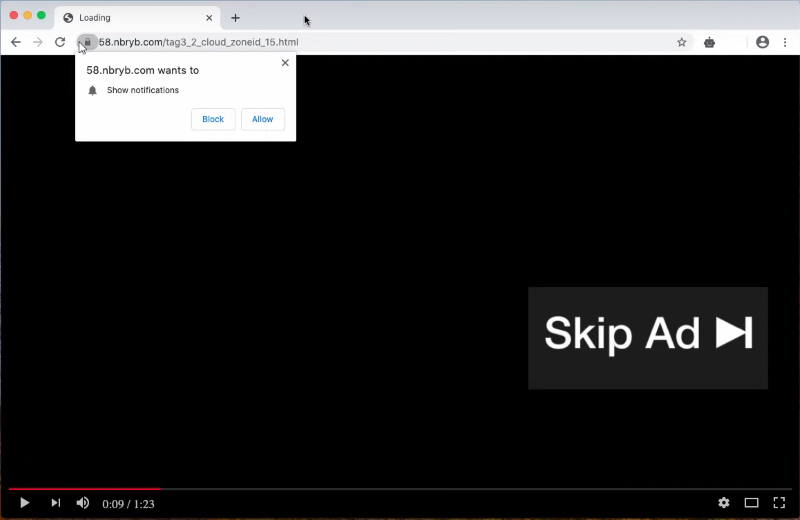Seek using the video progress bar

400,489
